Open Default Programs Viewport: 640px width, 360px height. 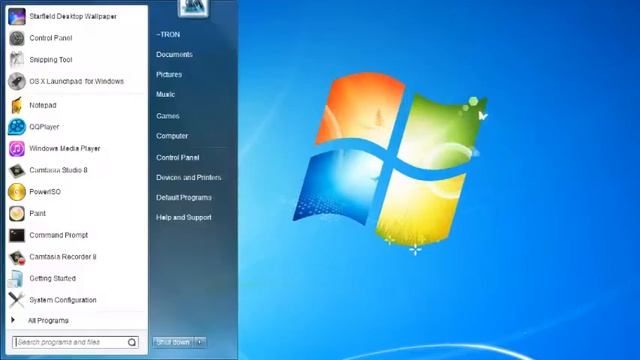(x=184, y=198)
